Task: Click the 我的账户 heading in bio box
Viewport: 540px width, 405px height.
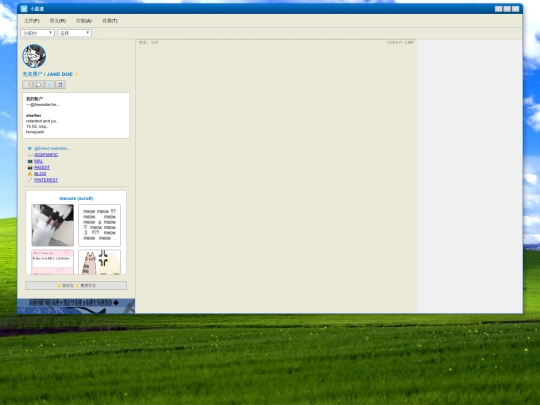Action: click(x=34, y=99)
